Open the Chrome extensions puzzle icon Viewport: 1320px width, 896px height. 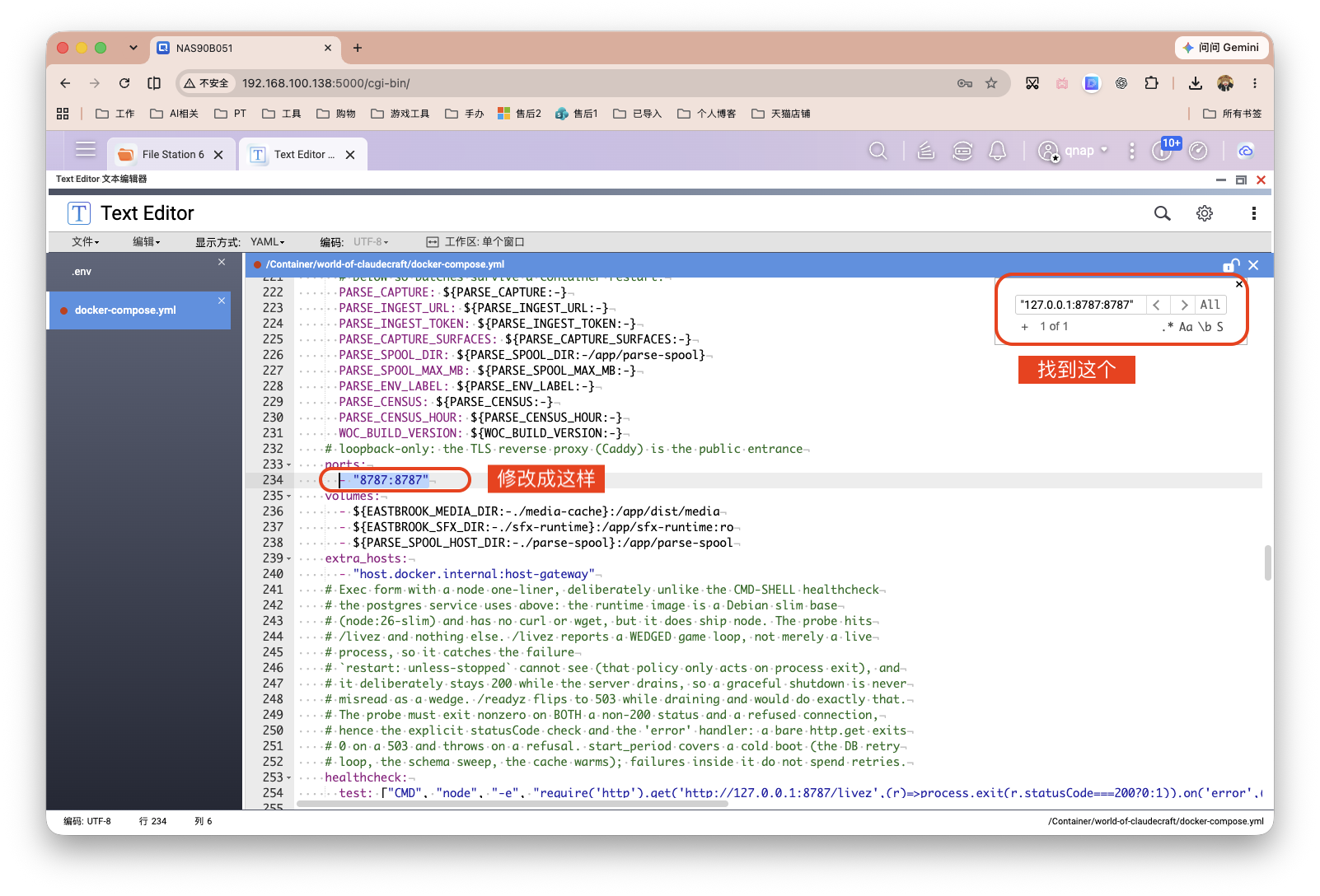pyautogui.click(x=1151, y=83)
